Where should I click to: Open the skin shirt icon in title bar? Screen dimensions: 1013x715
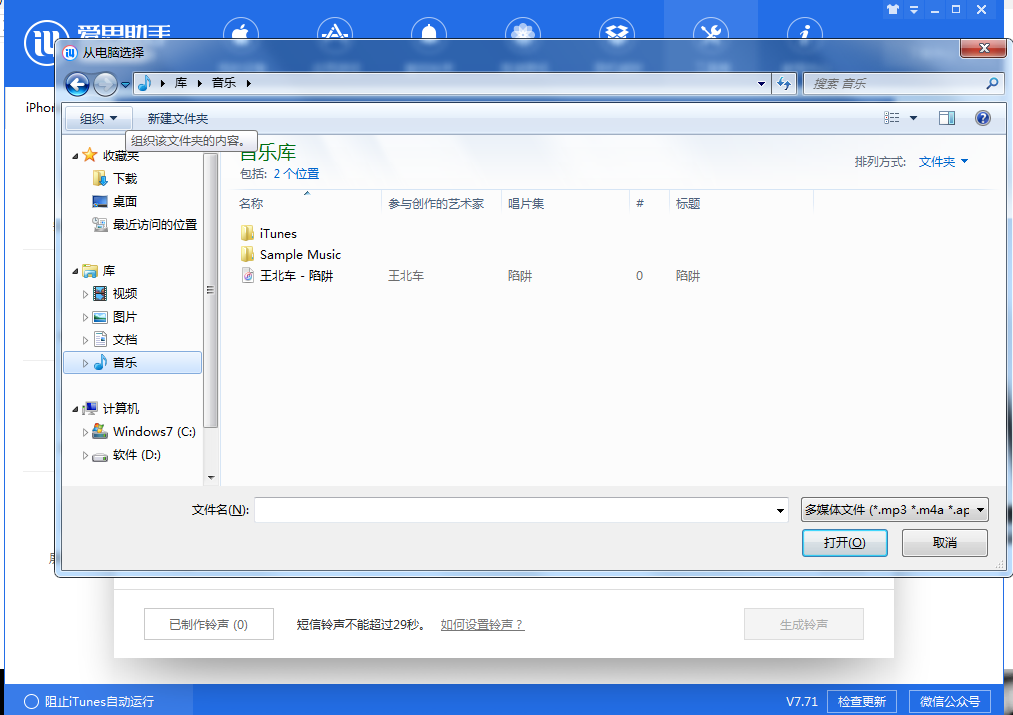(893, 10)
